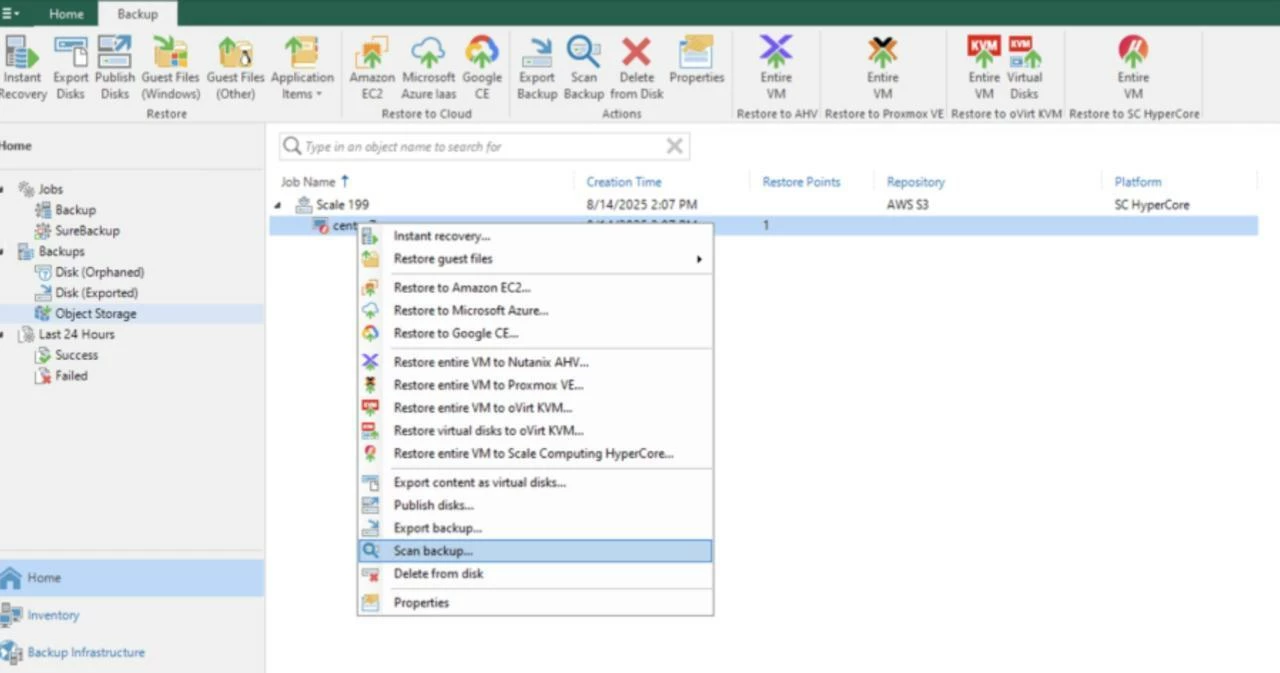Viewport: 1280px width, 673px height.
Task: Select Backup under Jobs
Action: coord(75,210)
